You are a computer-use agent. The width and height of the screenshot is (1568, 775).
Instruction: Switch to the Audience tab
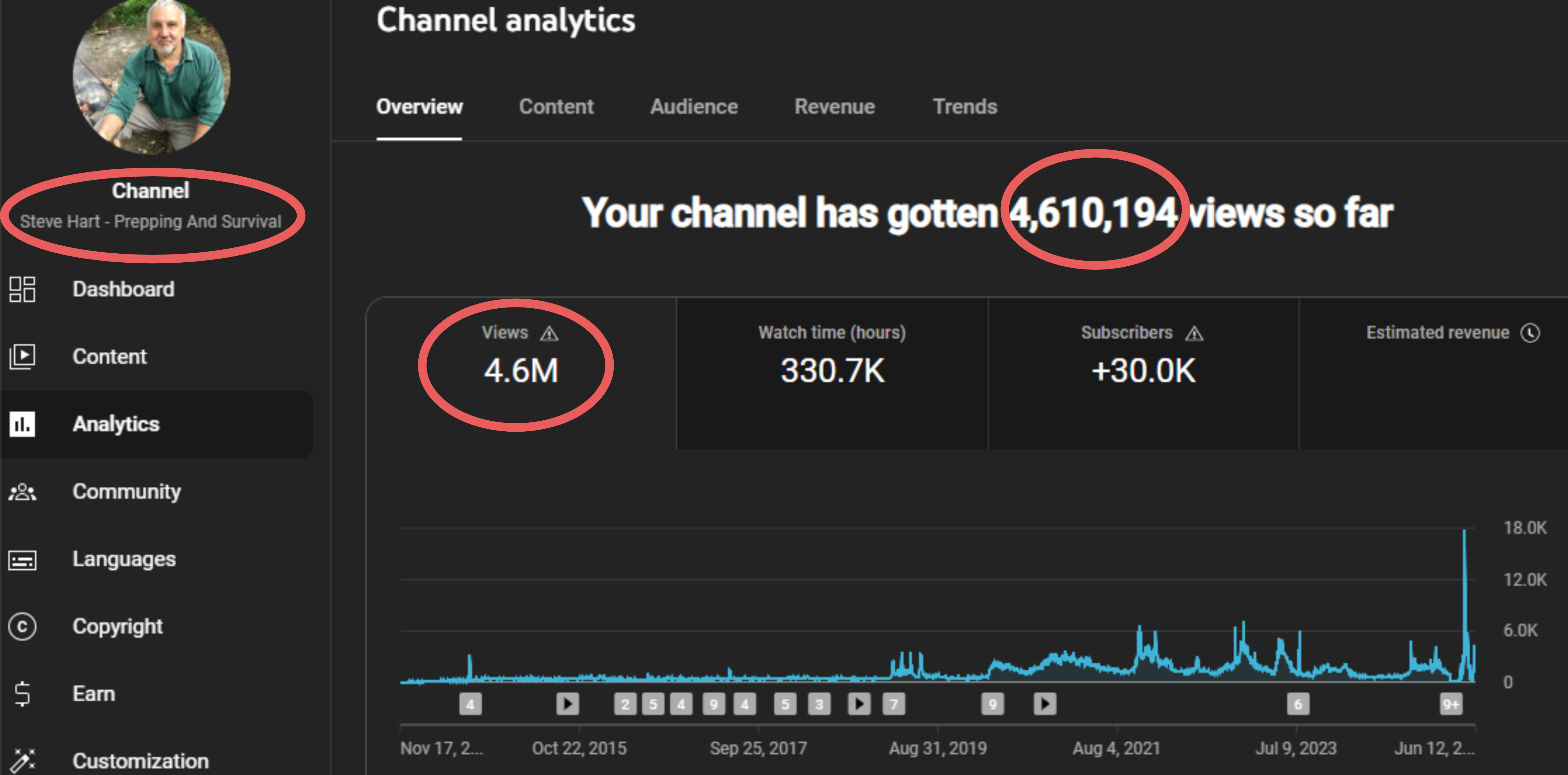coord(694,107)
